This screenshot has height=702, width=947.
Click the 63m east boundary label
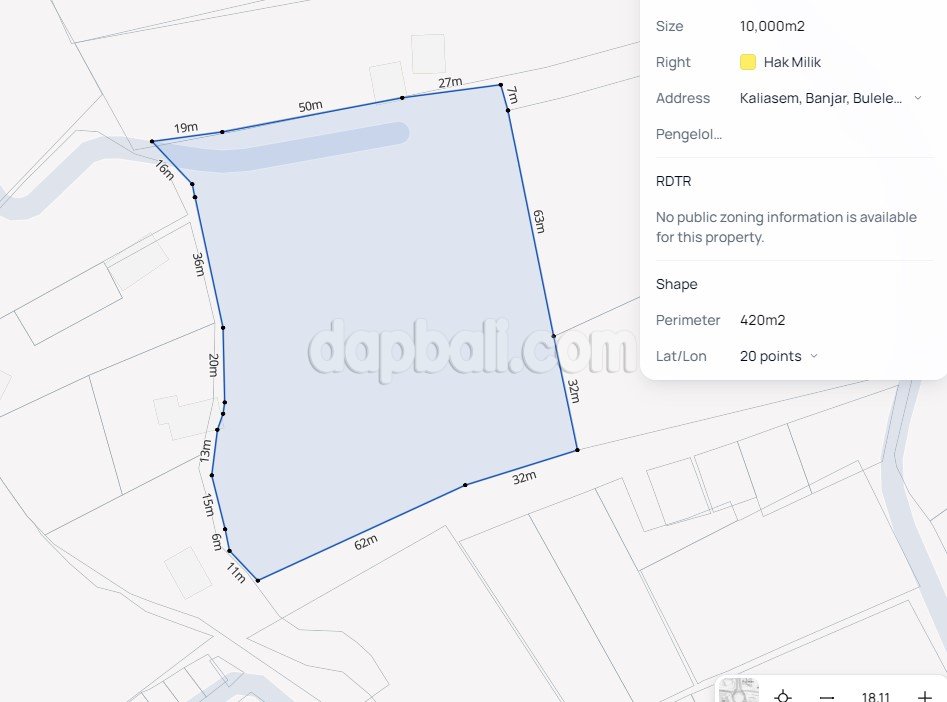tap(539, 221)
